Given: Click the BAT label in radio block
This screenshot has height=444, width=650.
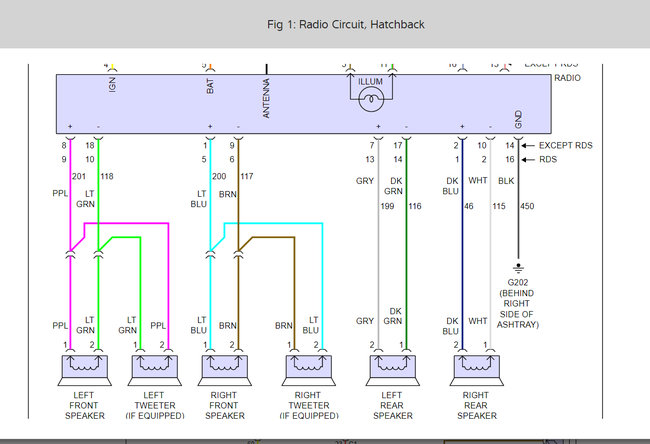Looking at the screenshot, I should (x=210, y=86).
